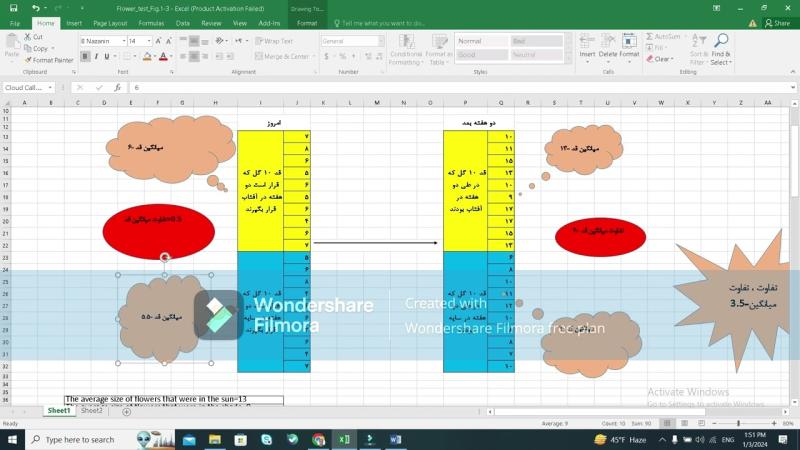800x450 pixels.
Task: Open the Drawing Tools Format tab
Action: (307, 23)
